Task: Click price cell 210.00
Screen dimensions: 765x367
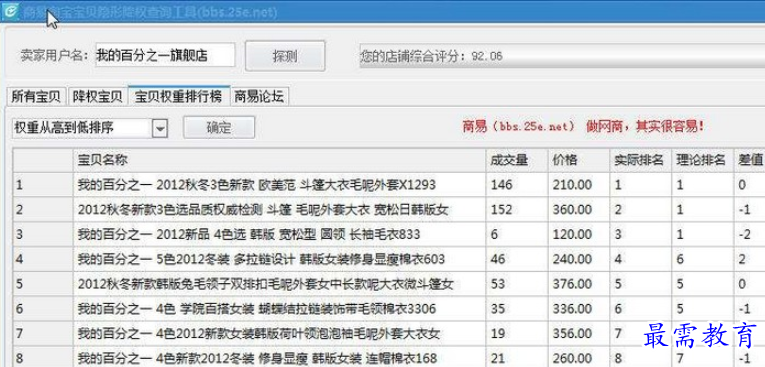Action: point(572,185)
